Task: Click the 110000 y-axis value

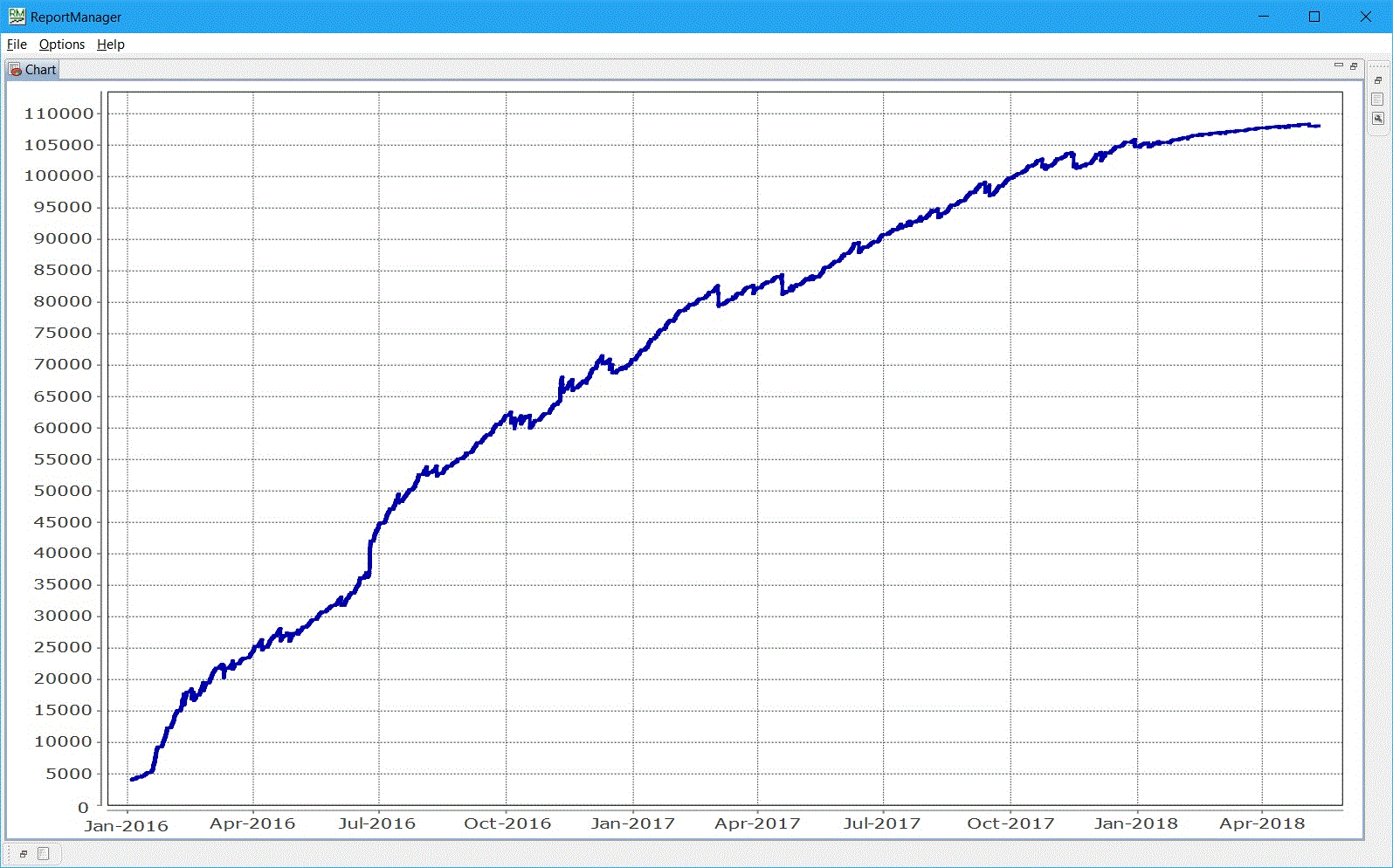Action: point(59,114)
